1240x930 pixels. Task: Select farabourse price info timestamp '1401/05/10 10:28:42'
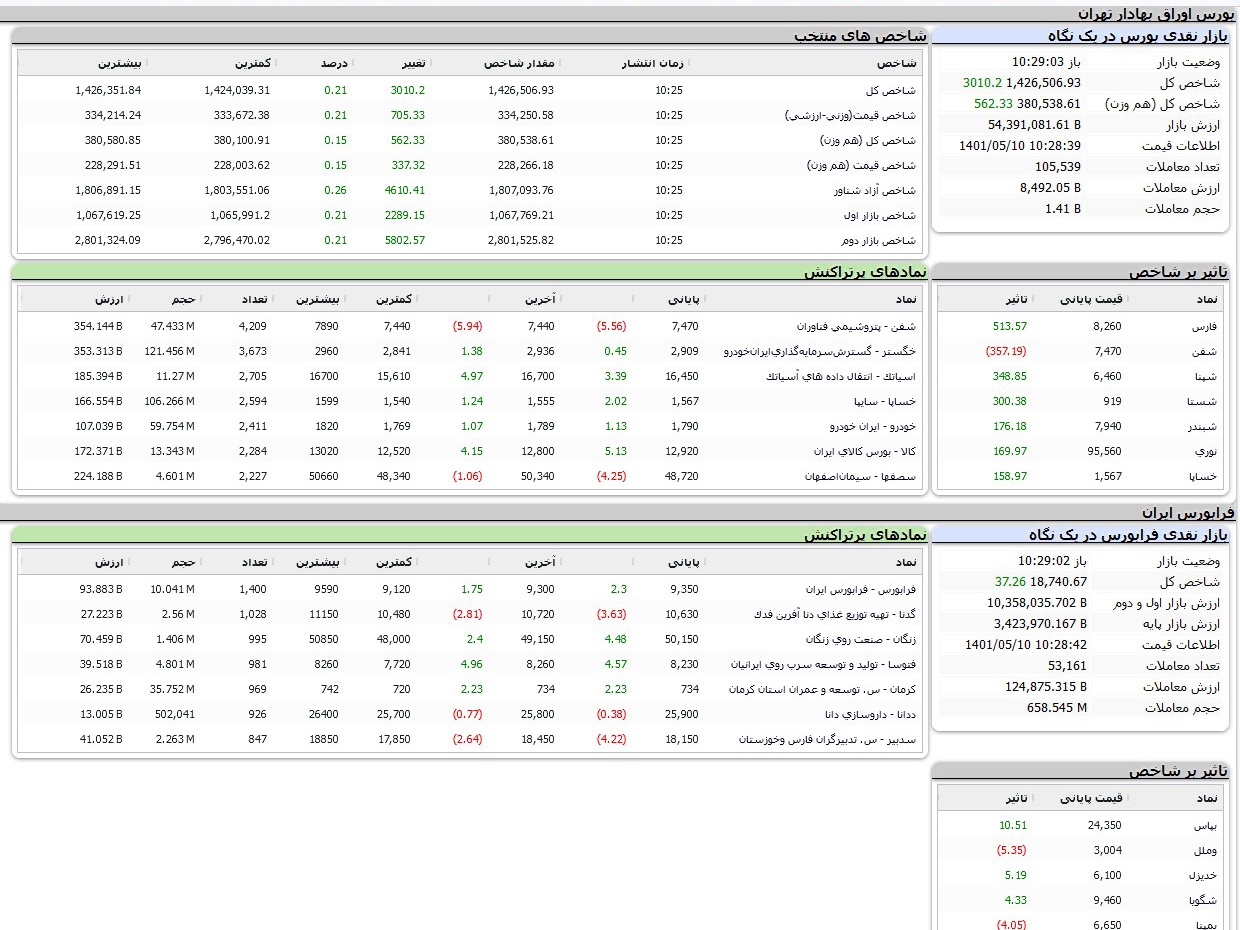(x=1026, y=645)
